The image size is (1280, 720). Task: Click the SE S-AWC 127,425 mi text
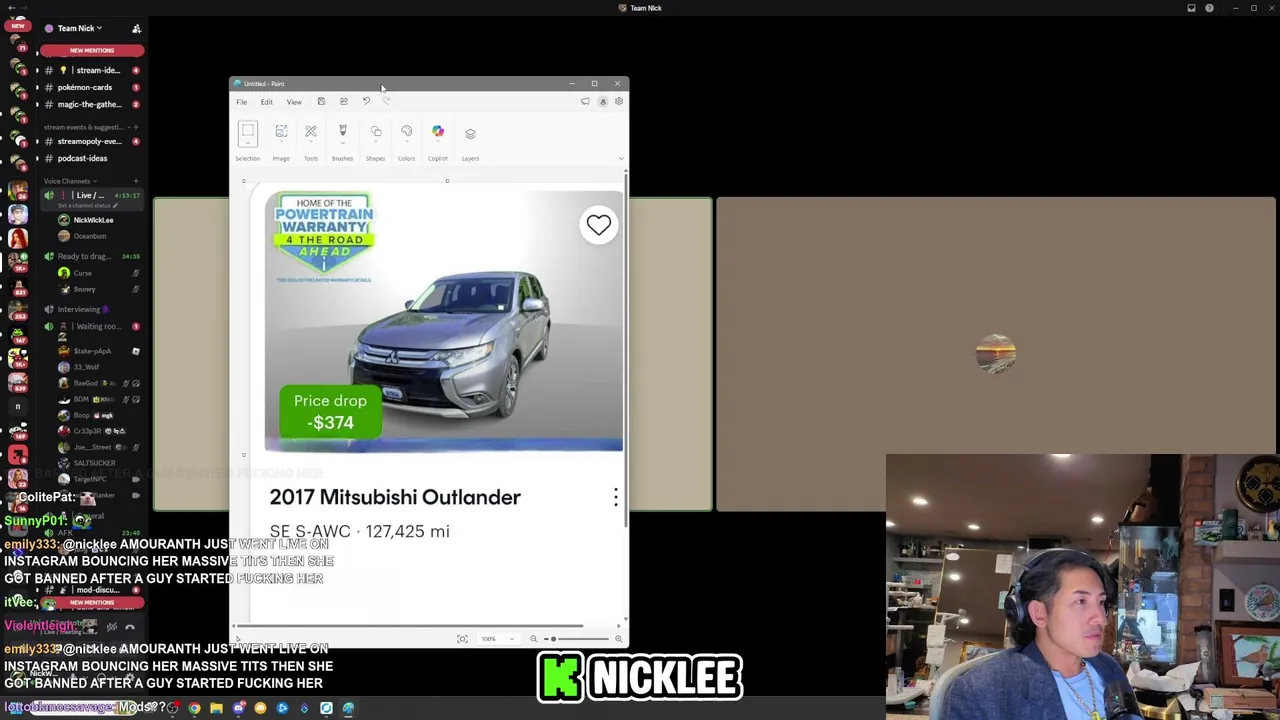359,531
